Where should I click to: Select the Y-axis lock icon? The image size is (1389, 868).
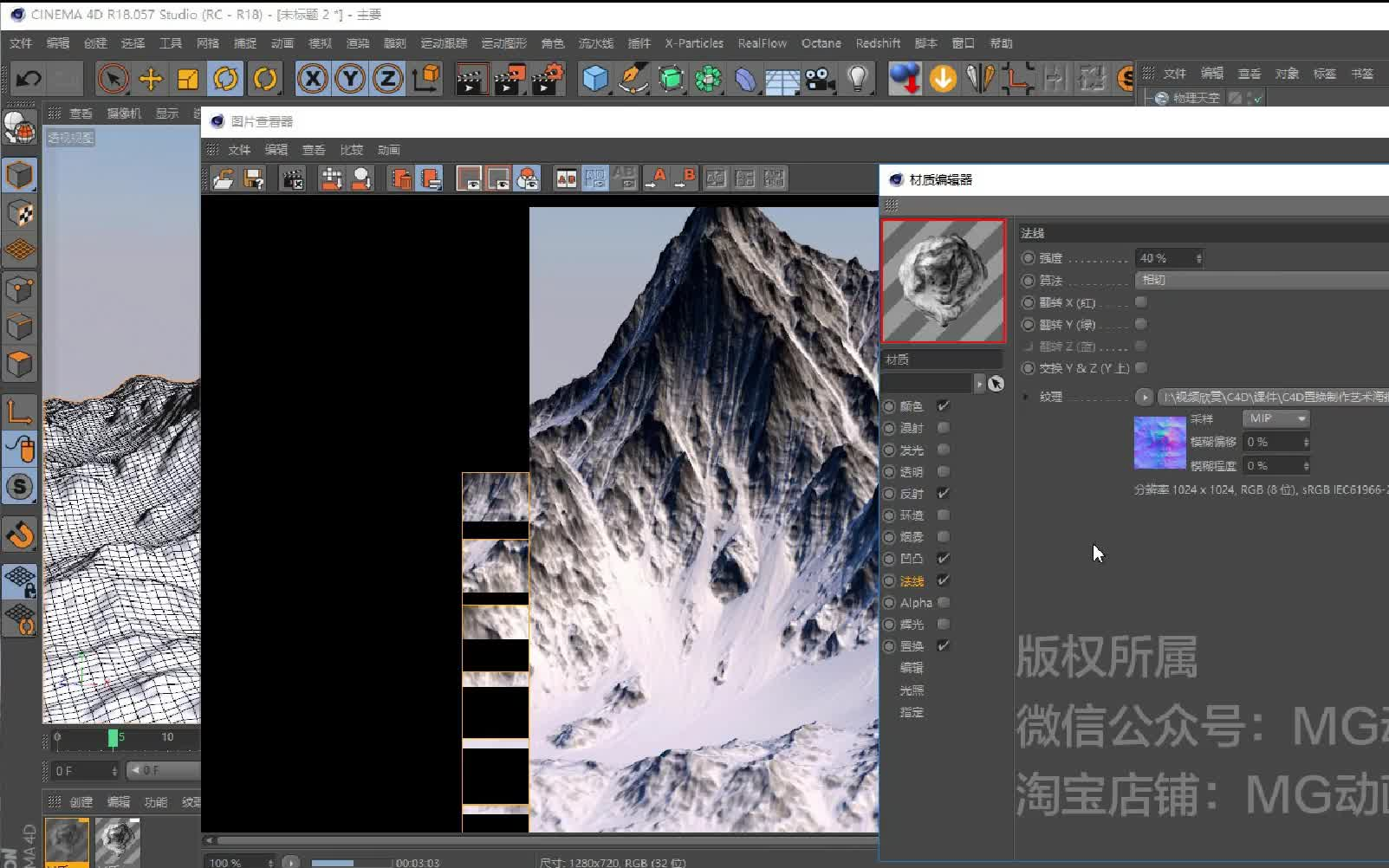350,79
